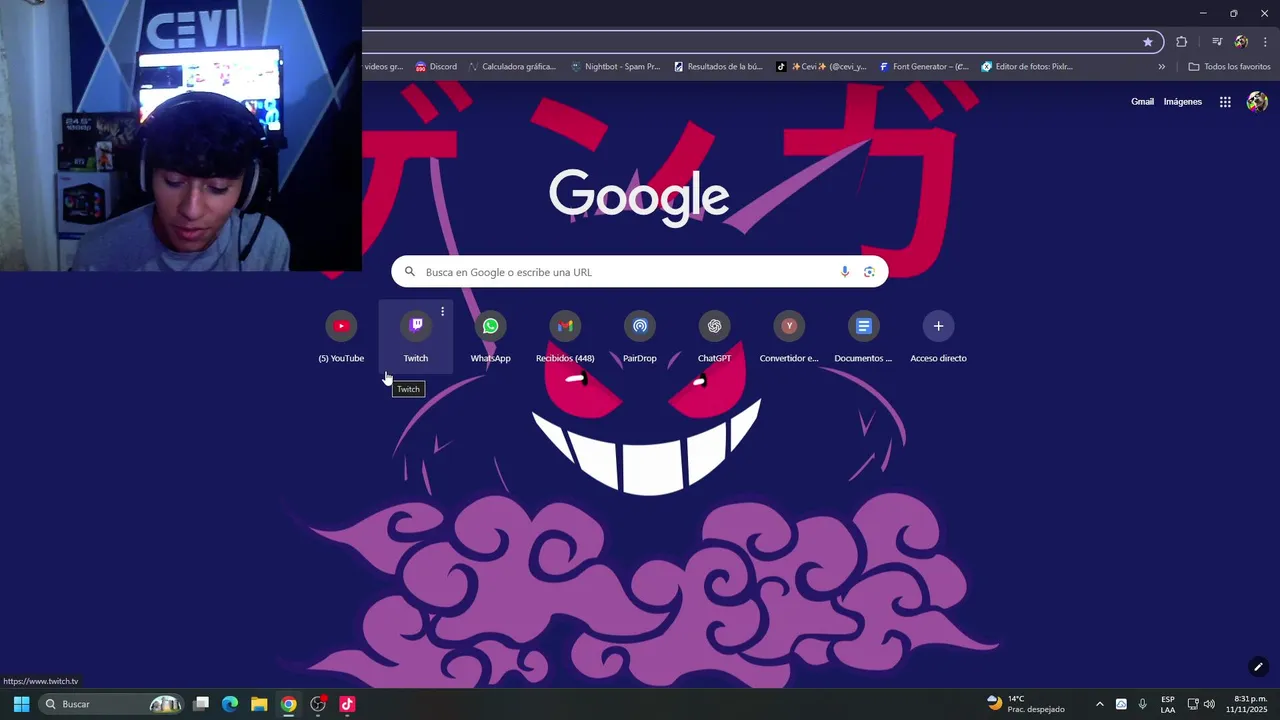Screen dimensions: 1280x720
Task: Change the ESP LAA input language
Action: point(1168,704)
